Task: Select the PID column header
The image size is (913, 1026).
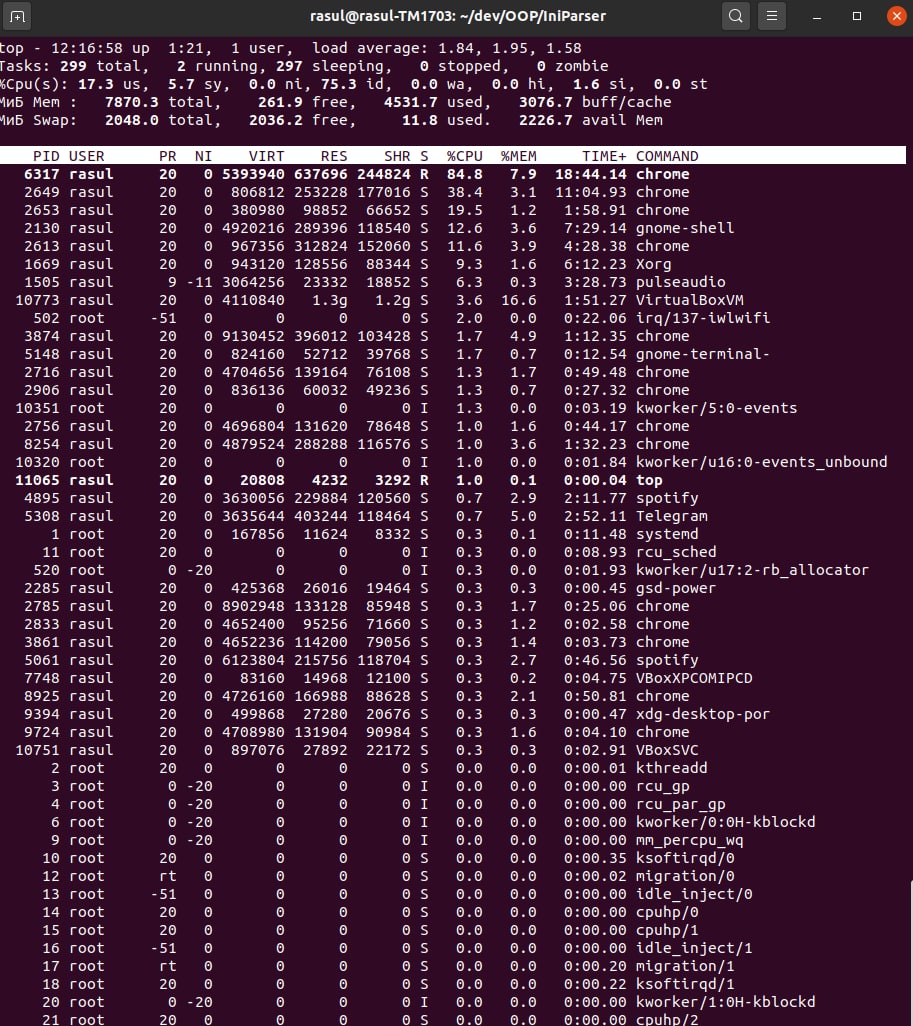Action: click(x=46, y=156)
